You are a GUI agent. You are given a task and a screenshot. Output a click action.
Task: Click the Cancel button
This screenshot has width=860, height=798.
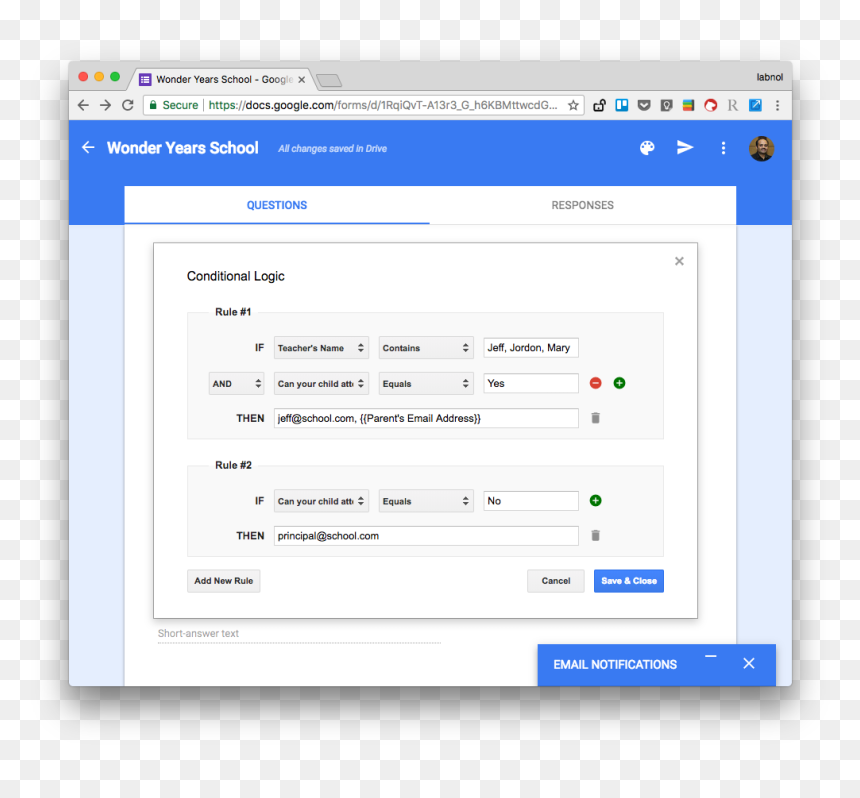click(x=556, y=581)
